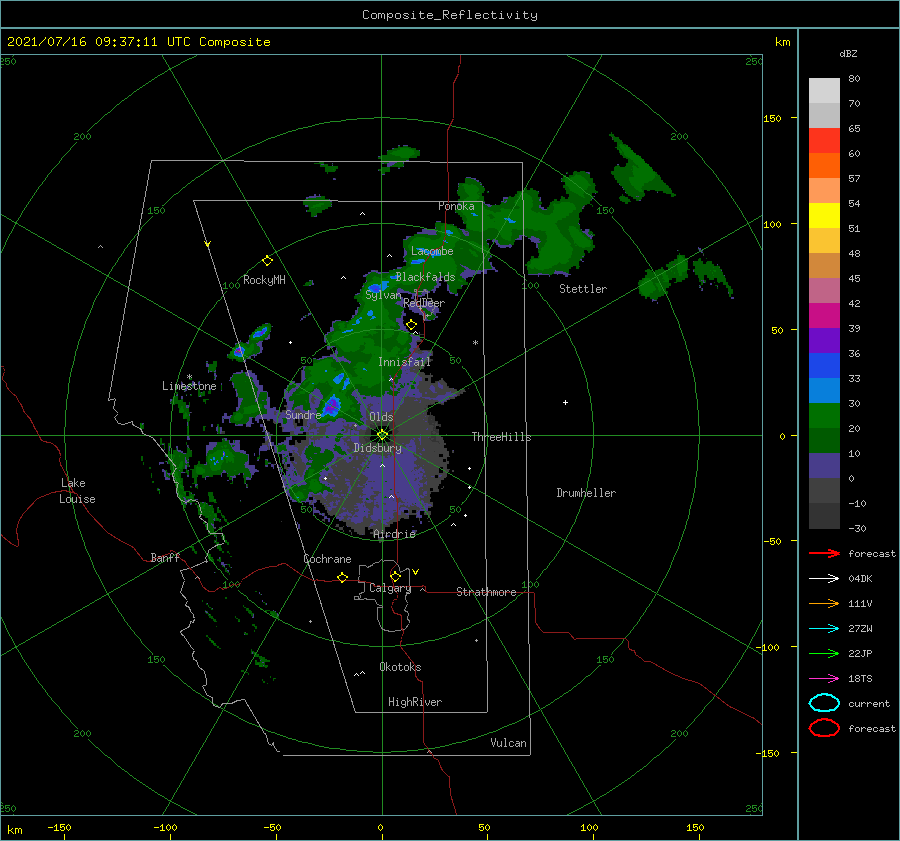Click the yellow diamond marker above Calgary
Screen dimensions: 900x841
point(395,576)
